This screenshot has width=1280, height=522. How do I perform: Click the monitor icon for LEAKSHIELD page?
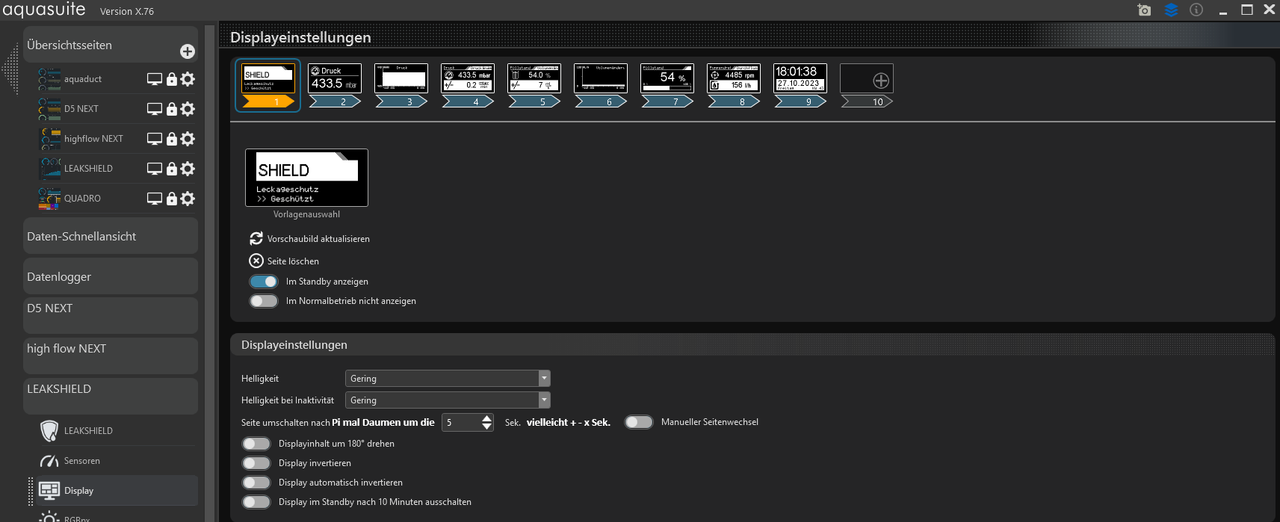pos(154,169)
